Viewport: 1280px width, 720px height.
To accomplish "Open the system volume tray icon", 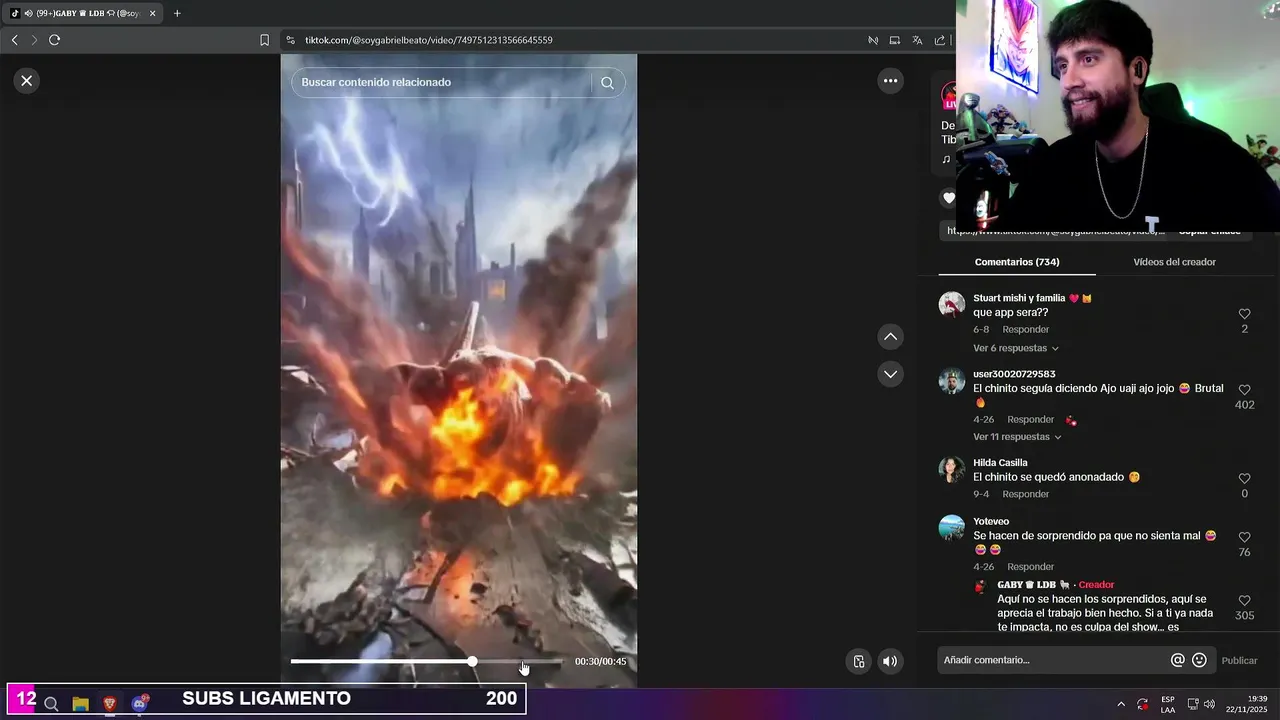I will click(x=1209, y=704).
